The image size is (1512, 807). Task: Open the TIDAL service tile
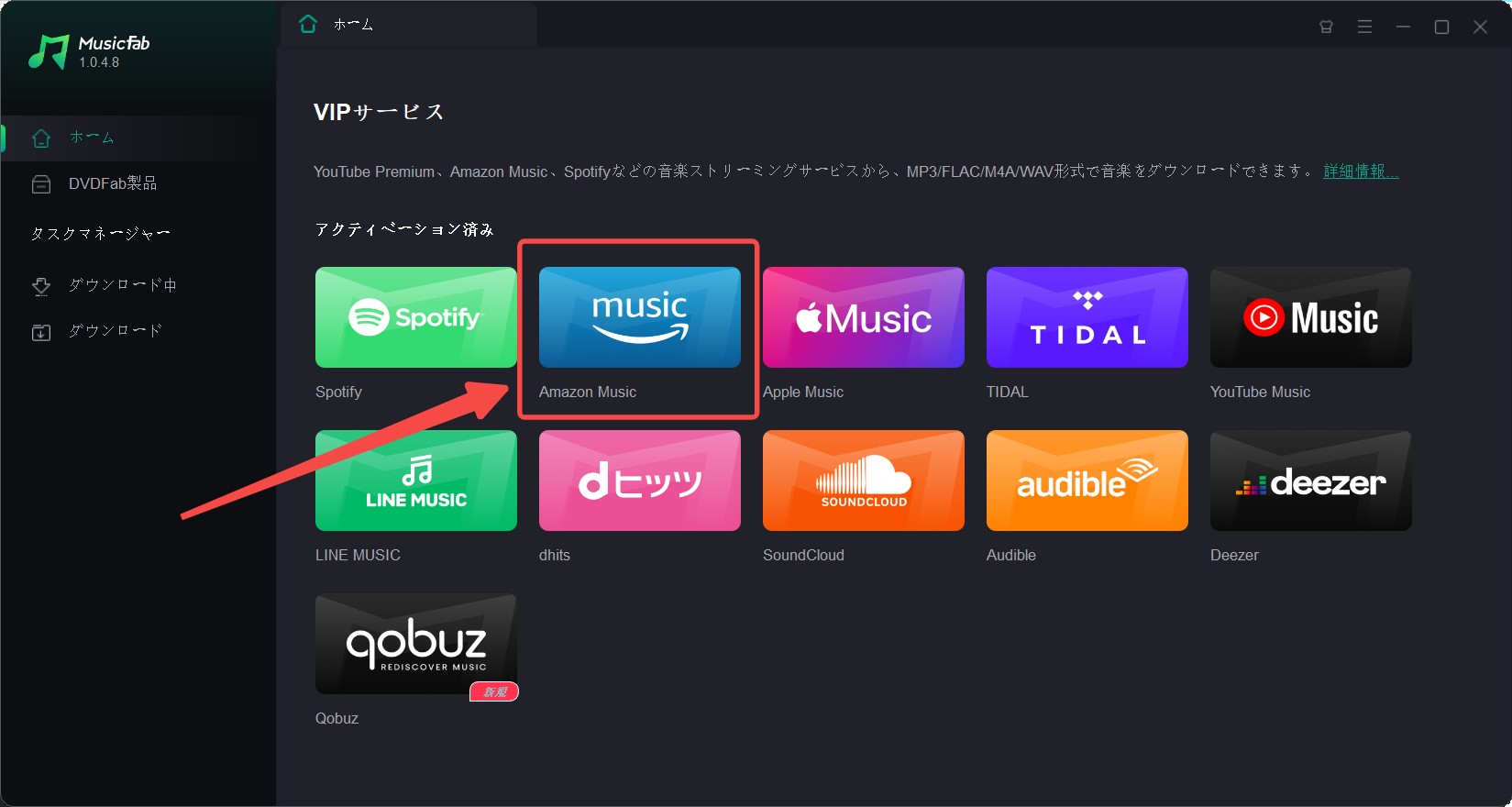point(1087,317)
